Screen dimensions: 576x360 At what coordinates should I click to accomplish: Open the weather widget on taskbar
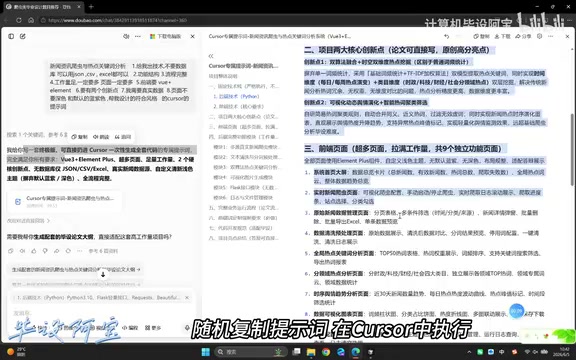click(x=16, y=352)
